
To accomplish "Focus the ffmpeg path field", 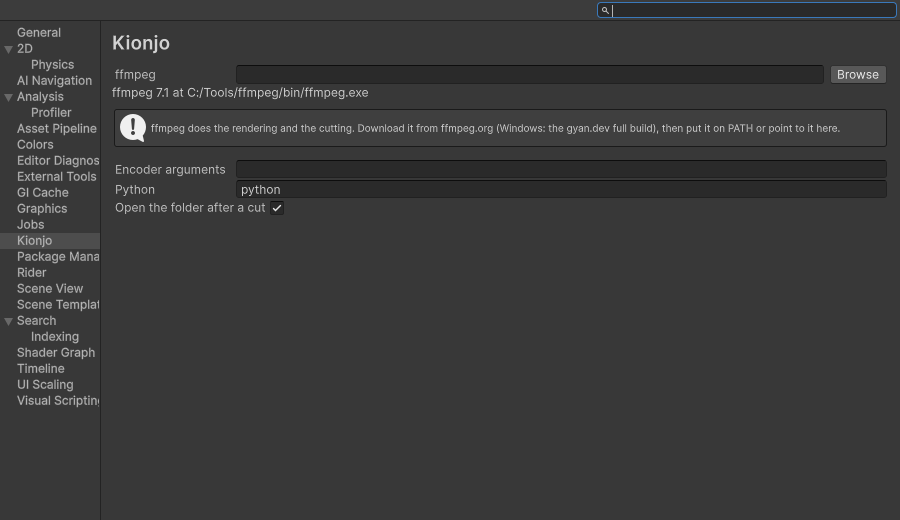I will point(530,75).
